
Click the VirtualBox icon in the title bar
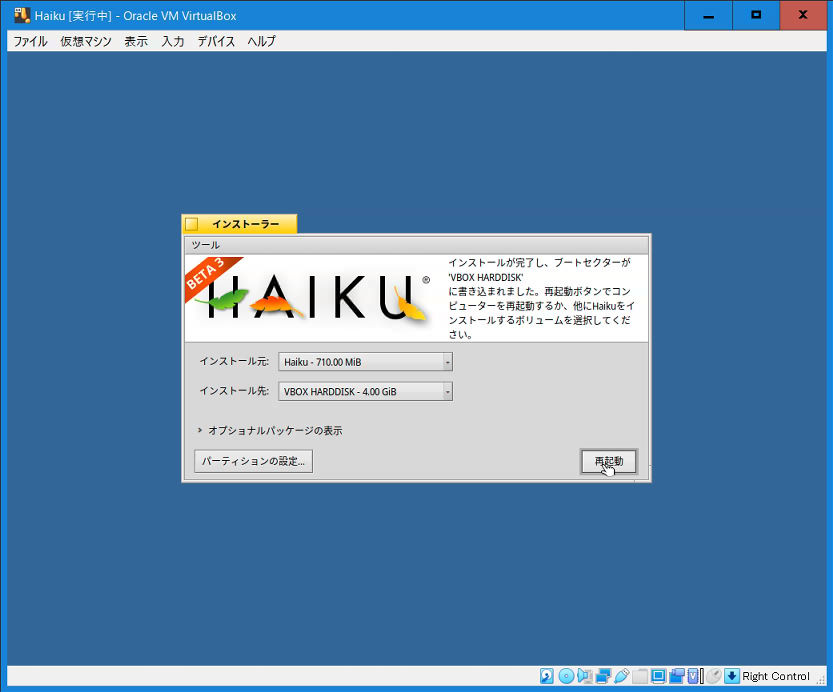pos(22,15)
